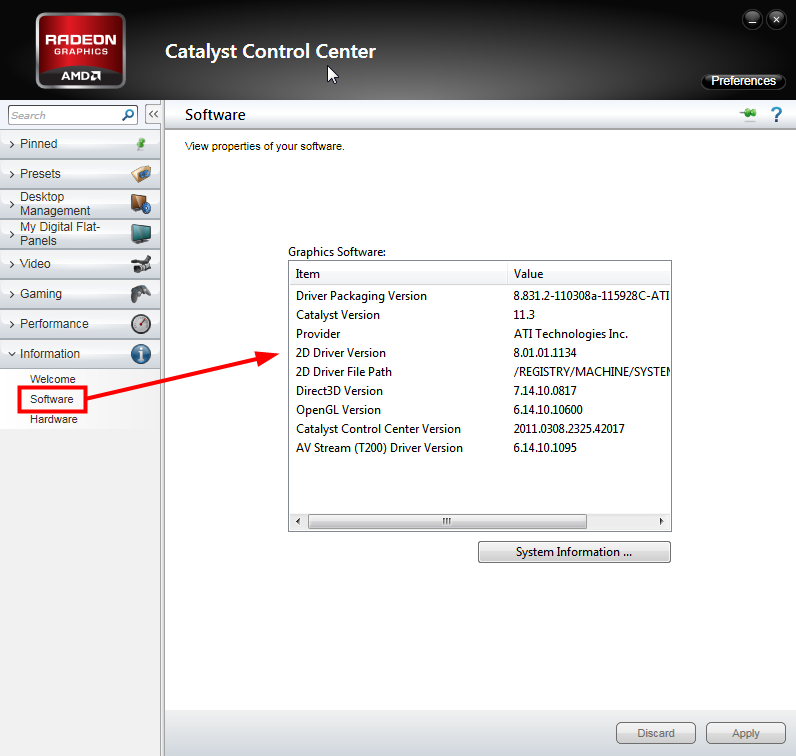The image size is (796, 756).
Task: Click the Item column header
Action: click(x=398, y=274)
